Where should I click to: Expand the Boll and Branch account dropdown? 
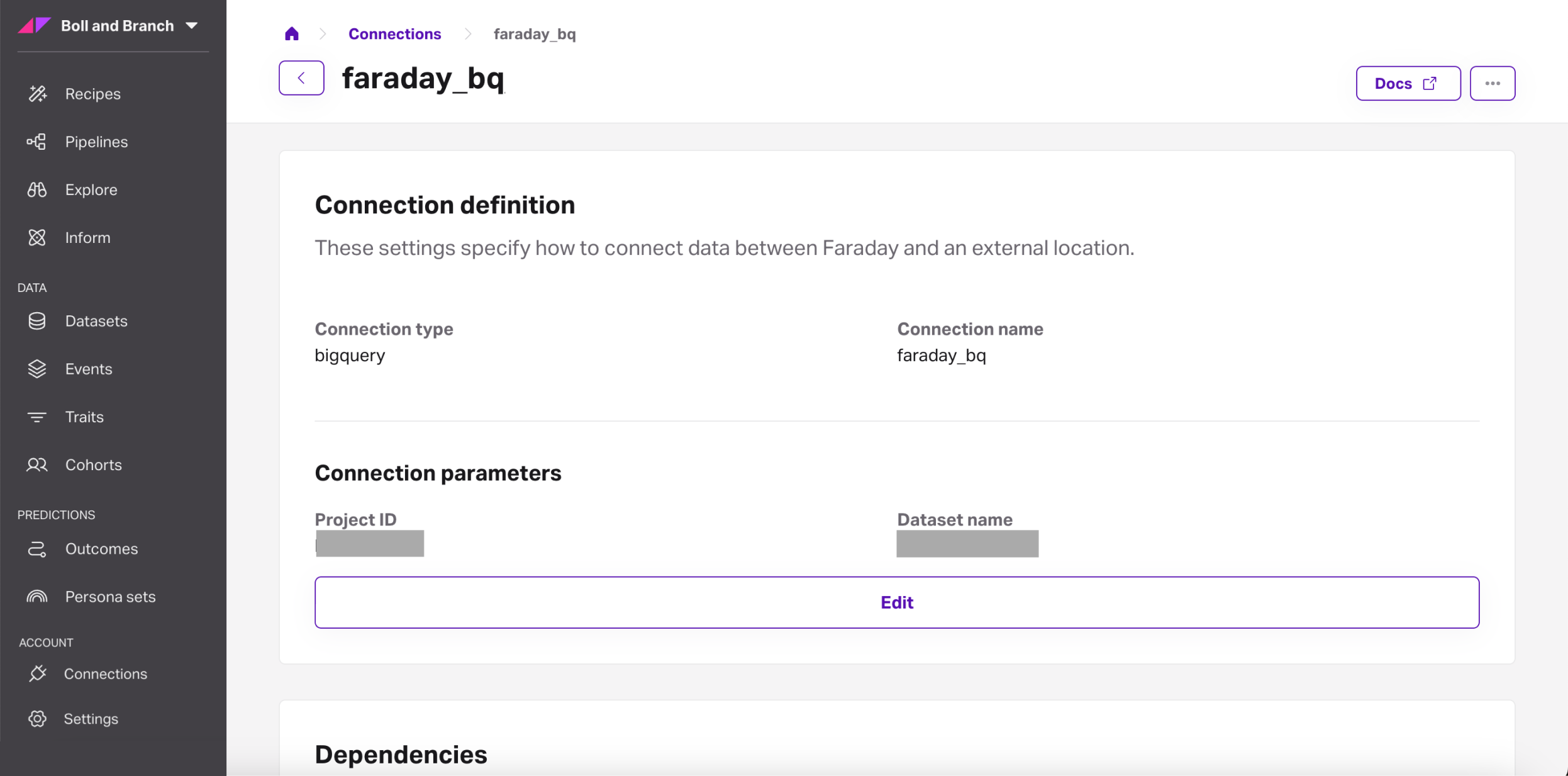(192, 26)
